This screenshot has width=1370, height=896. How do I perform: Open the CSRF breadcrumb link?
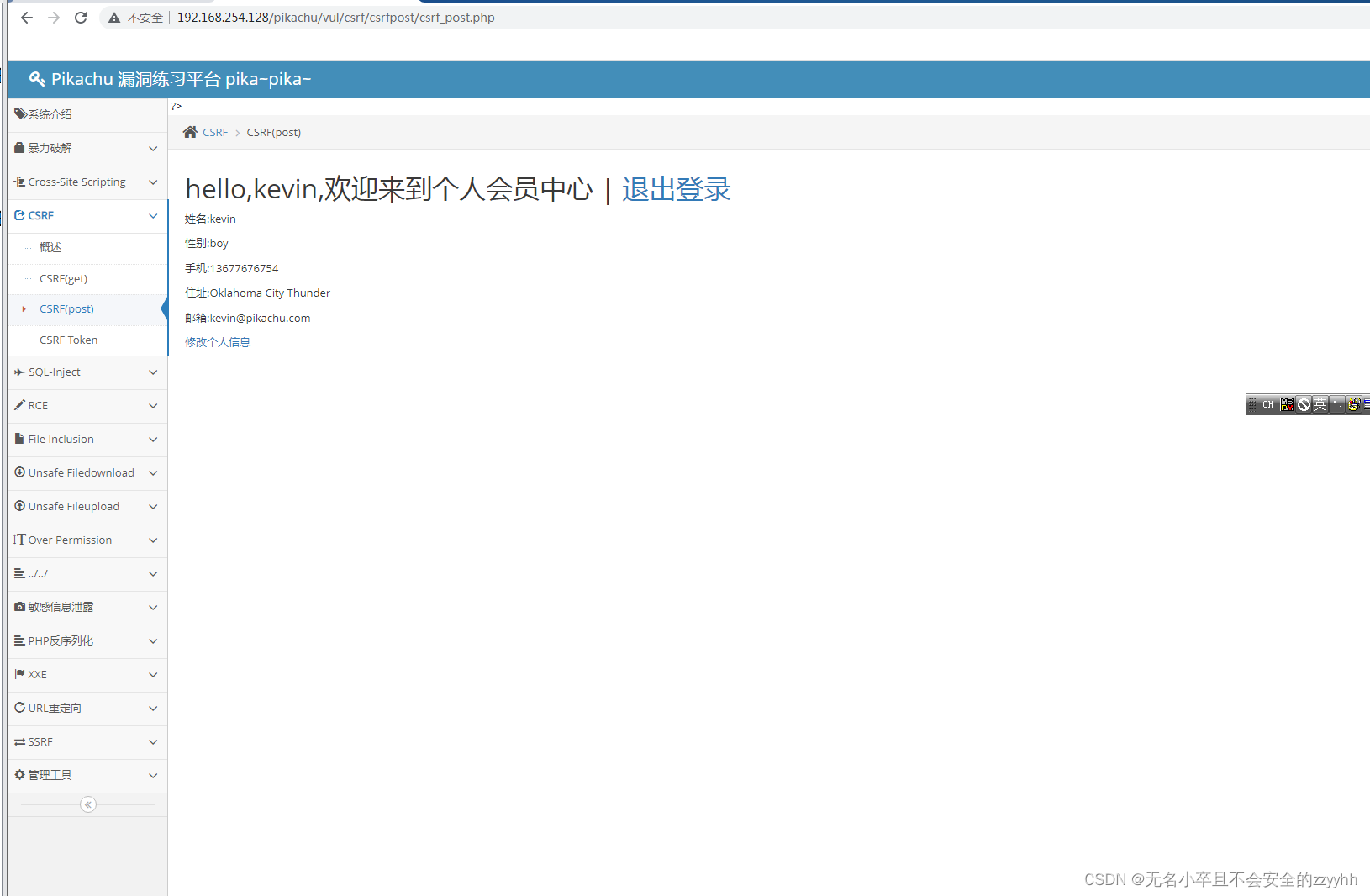point(215,133)
